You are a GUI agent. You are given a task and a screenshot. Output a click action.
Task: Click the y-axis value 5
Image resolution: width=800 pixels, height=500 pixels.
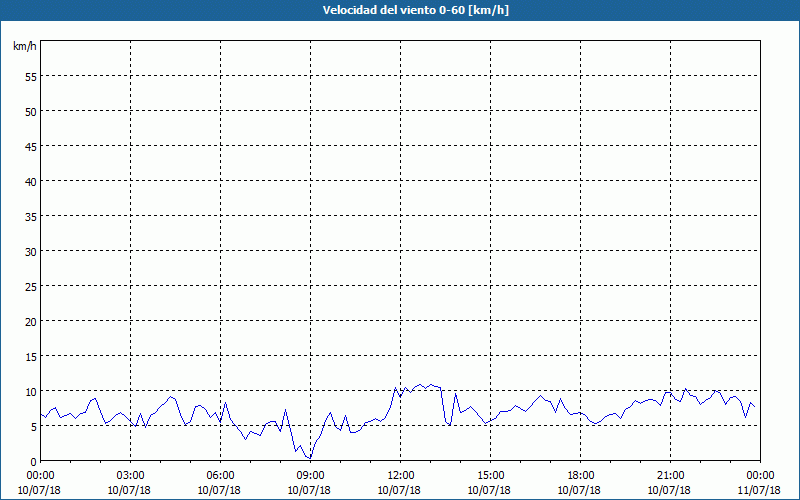(34, 427)
